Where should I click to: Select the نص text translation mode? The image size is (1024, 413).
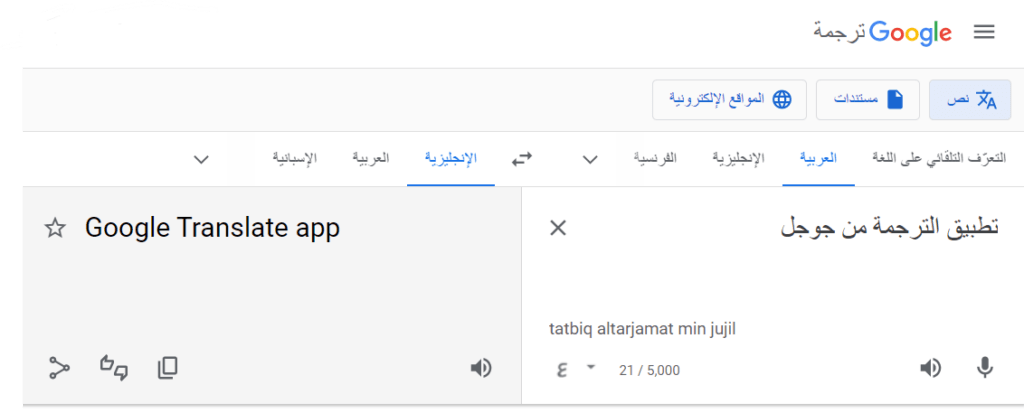(x=970, y=99)
